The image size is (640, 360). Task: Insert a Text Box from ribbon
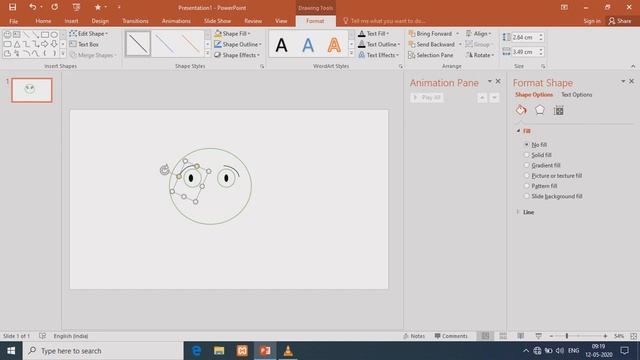(x=84, y=44)
